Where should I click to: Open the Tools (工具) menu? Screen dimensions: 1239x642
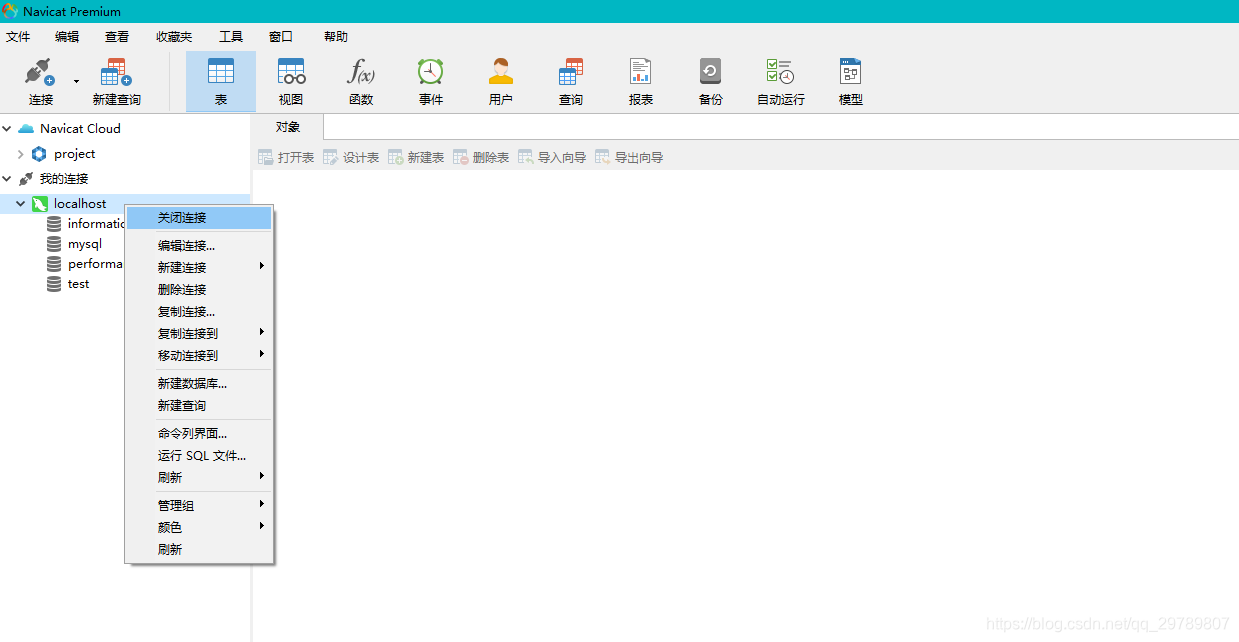click(231, 36)
